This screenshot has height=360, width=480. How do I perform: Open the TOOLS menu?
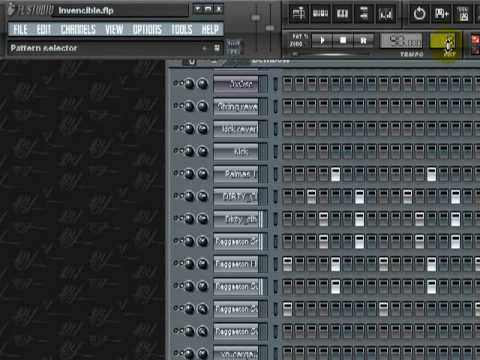(x=182, y=30)
